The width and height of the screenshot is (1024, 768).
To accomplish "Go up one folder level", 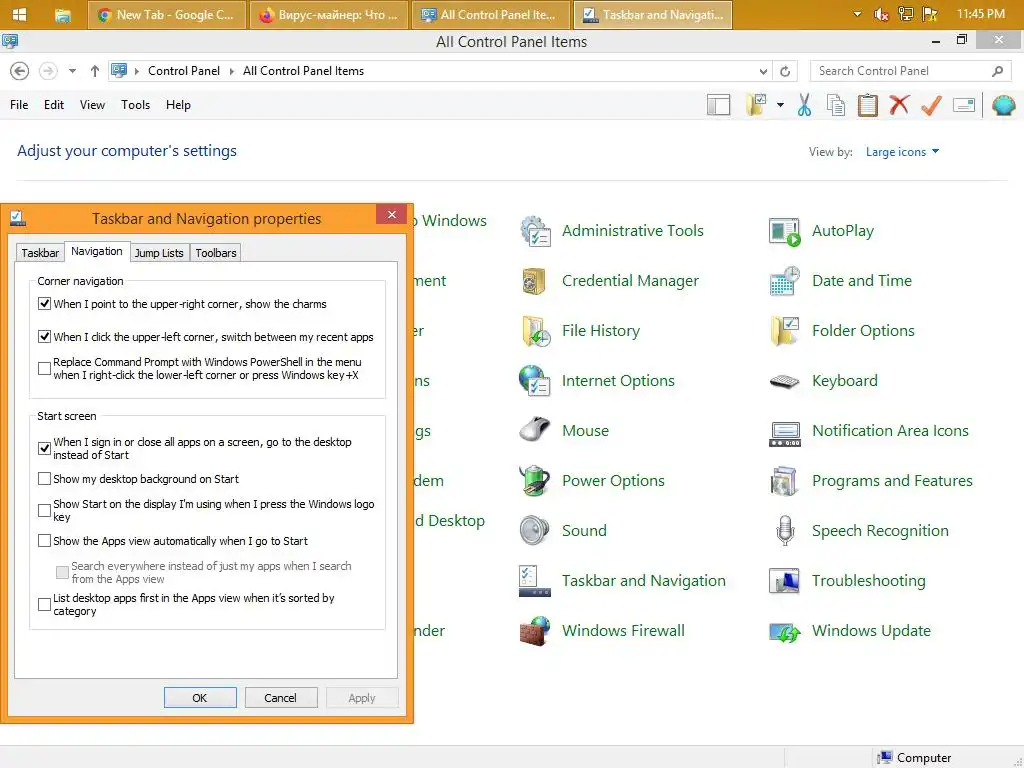I will coord(95,71).
